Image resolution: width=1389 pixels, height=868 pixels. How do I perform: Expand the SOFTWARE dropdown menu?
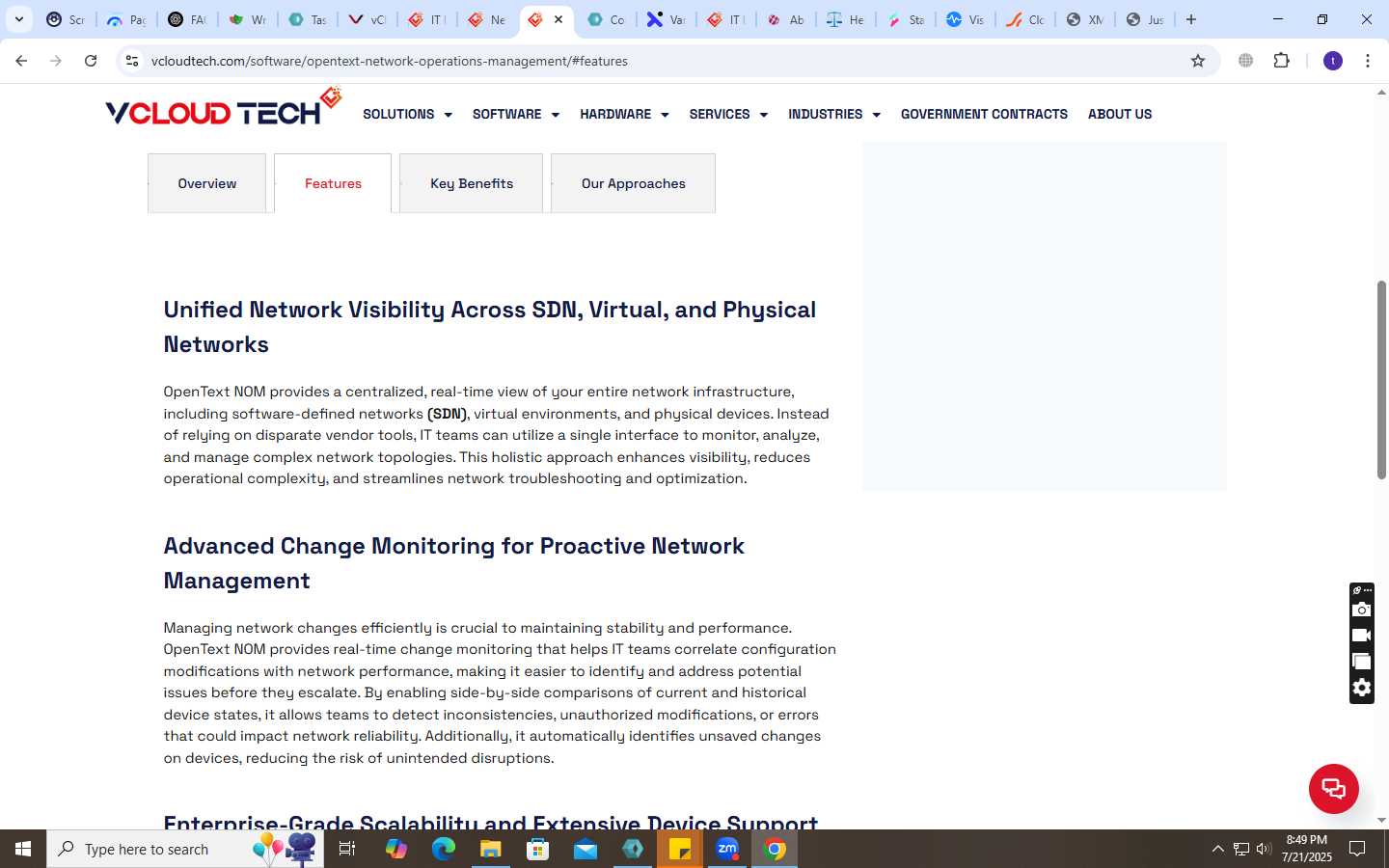tap(516, 114)
